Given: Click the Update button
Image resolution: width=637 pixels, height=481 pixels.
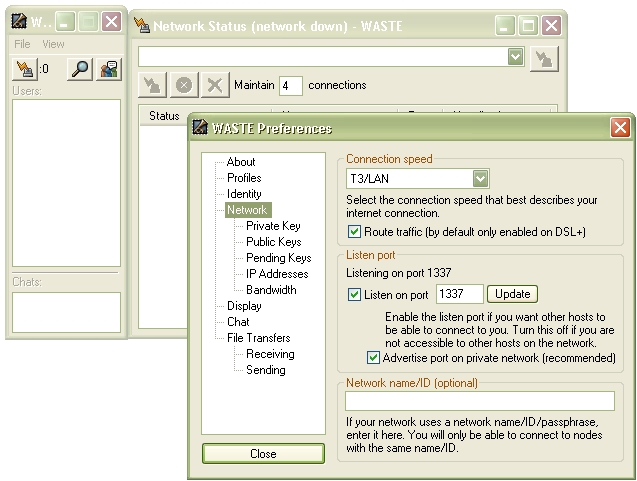Looking at the screenshot, I should pyautogui.click(x=512, y=294).
